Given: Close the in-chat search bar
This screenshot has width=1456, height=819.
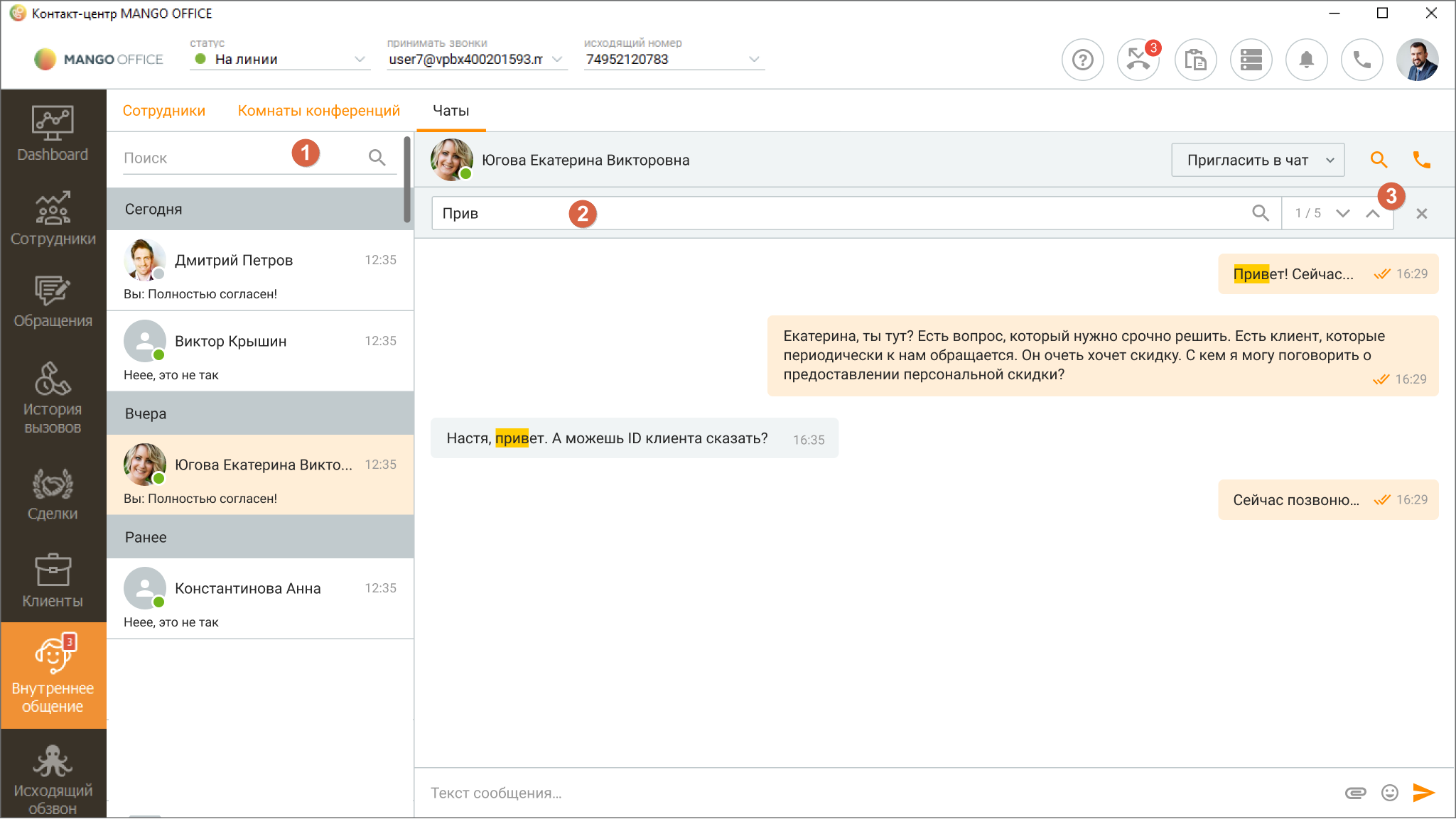Looking at the screenshot, I should coord(1421,213).
